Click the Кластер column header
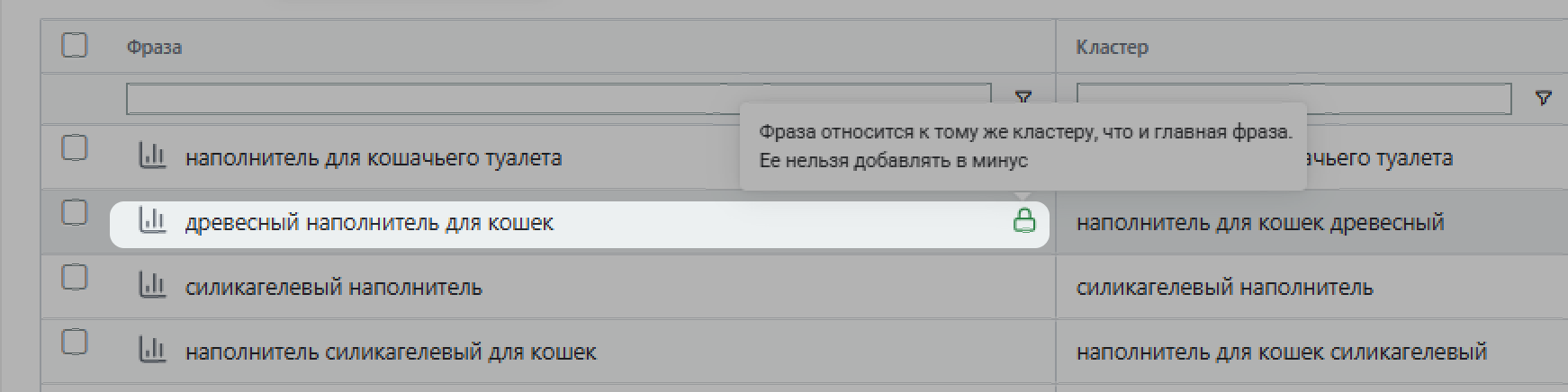 [x=1112, y=48]
